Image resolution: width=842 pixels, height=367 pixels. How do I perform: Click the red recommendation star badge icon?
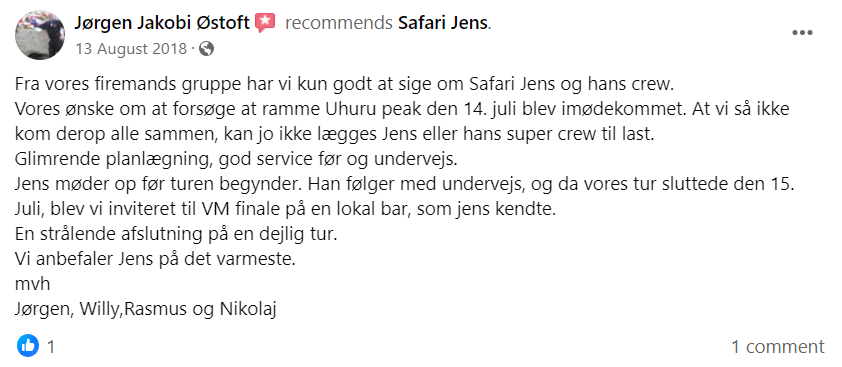pos(265,23)
